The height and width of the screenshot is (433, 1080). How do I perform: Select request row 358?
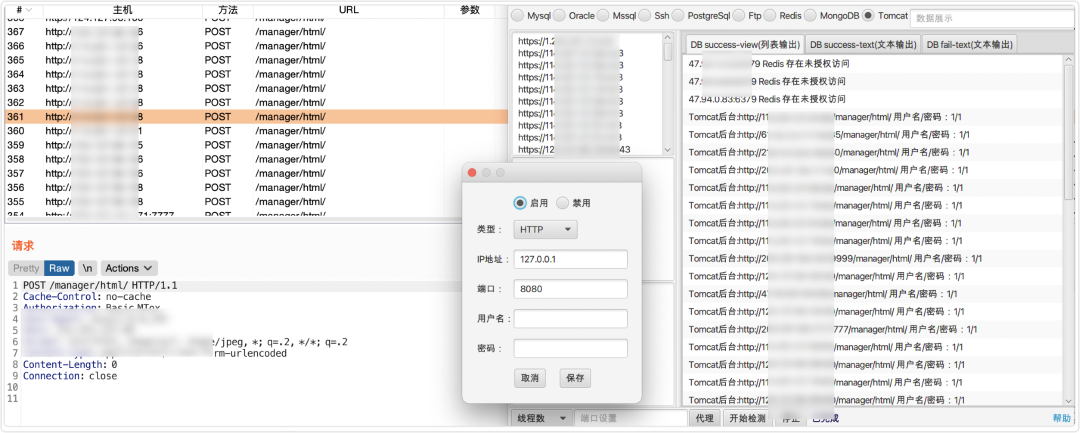click(x=255, y=159)
